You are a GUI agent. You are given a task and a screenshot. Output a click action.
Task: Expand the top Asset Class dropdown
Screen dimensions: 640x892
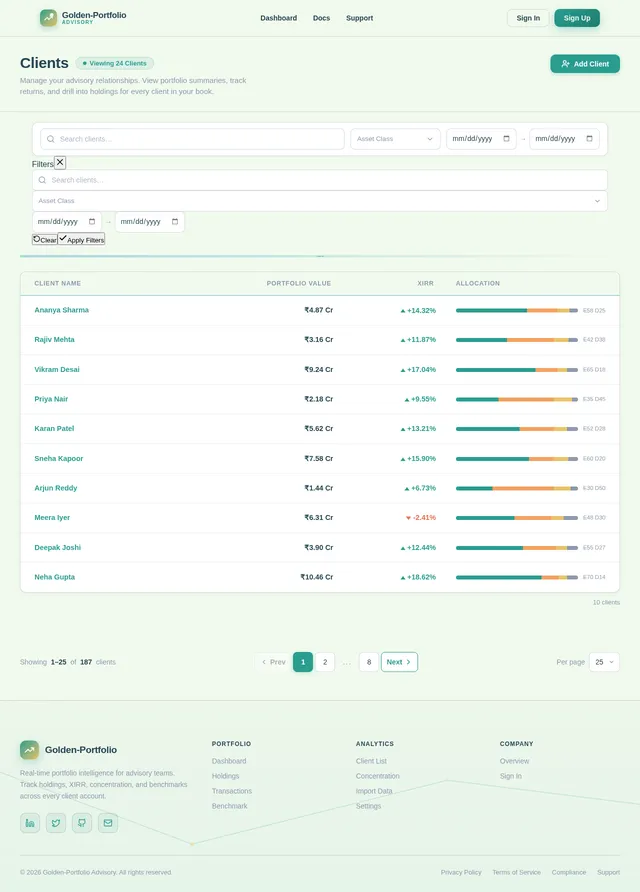tap(395, 139)
